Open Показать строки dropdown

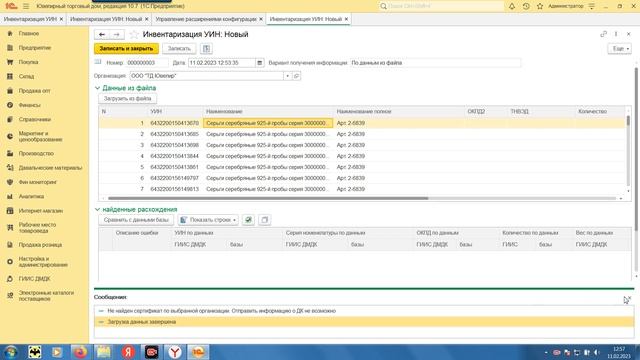click(x=209, y=220)
